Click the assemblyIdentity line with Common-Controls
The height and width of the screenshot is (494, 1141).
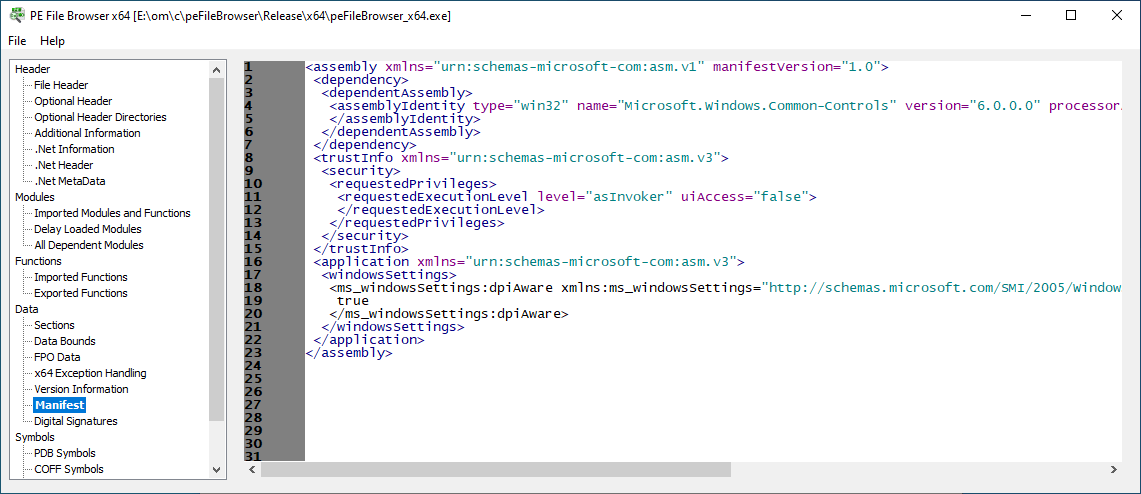tap(725, 106)
